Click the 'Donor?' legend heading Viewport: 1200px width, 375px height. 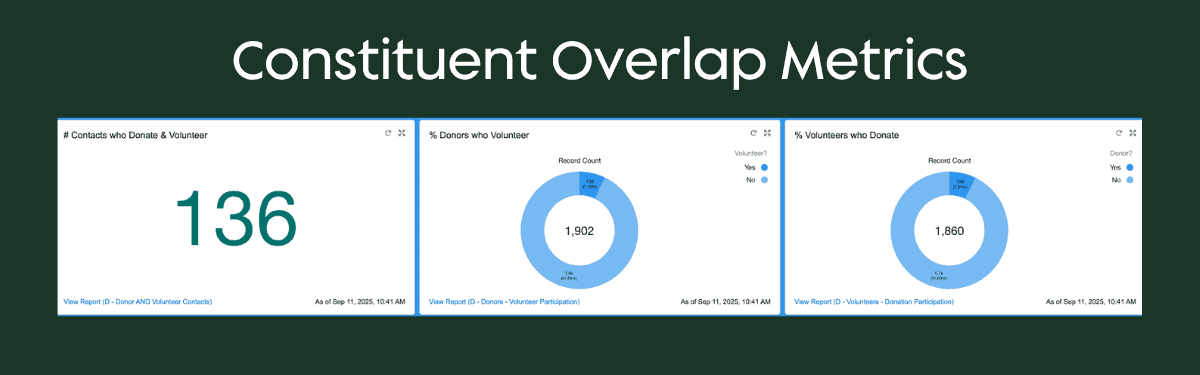1122,154
